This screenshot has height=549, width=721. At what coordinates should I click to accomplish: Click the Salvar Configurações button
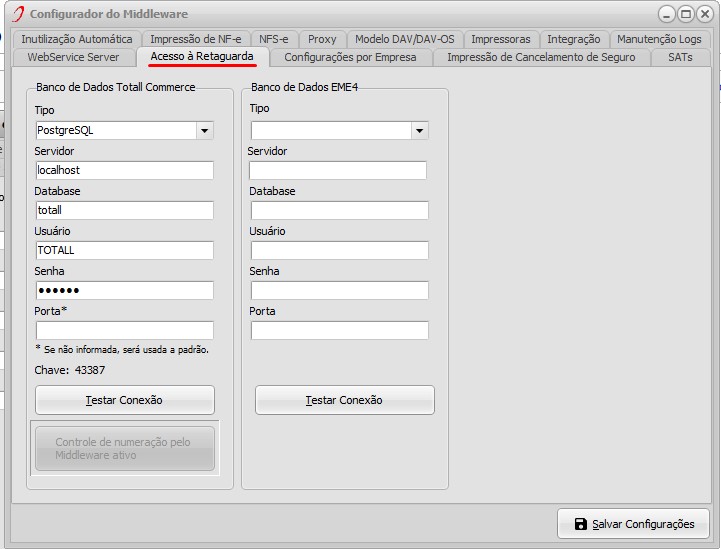click(x=633, y=524)
